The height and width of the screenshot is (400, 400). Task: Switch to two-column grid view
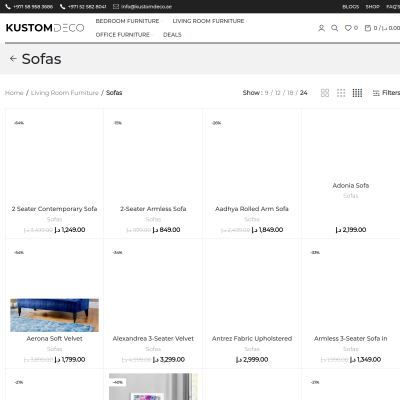(325, 93)
